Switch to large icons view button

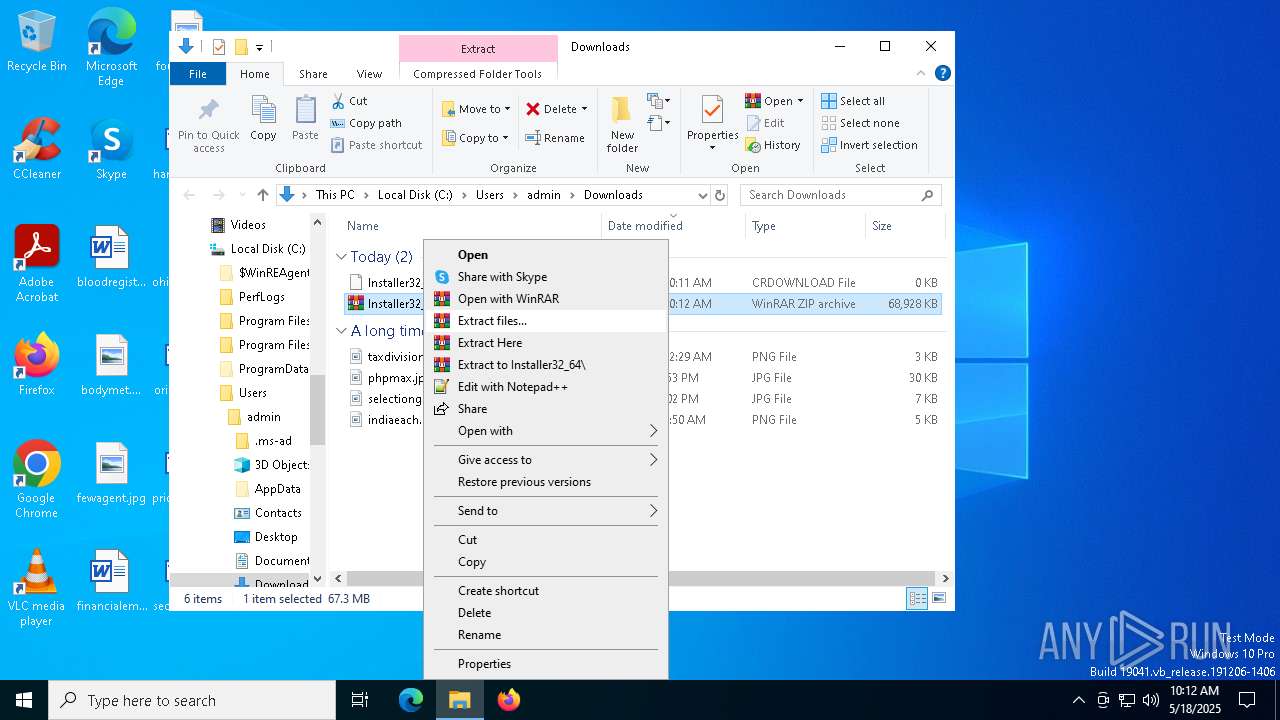point(939,599)
